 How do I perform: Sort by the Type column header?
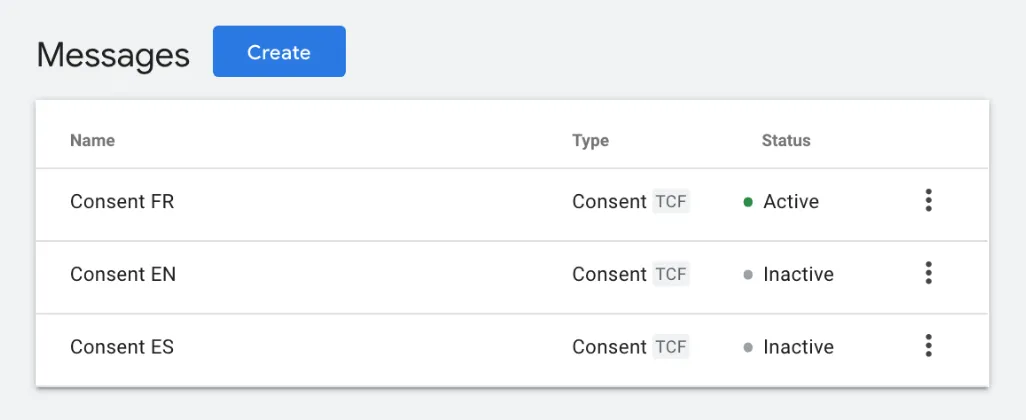(x=590, y=141)
